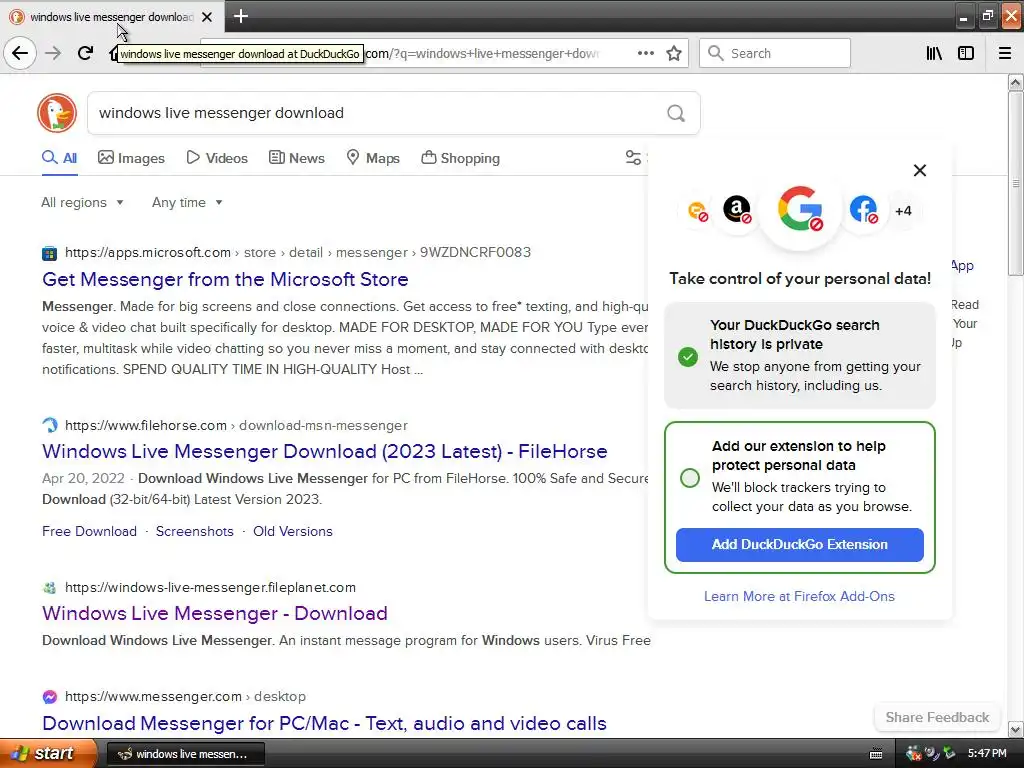Click the www.messenger.com result URL
Screen dimensions: 1024x768
pos(185,697)
